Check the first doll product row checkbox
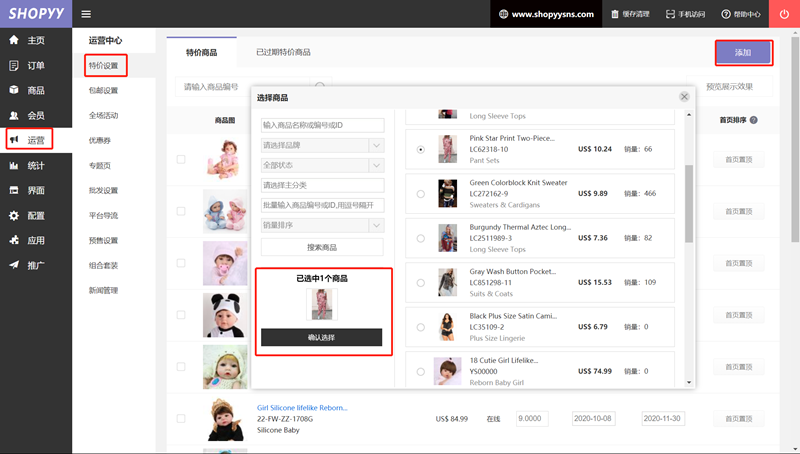Viewport: 800px width, 454px height. 181,159
